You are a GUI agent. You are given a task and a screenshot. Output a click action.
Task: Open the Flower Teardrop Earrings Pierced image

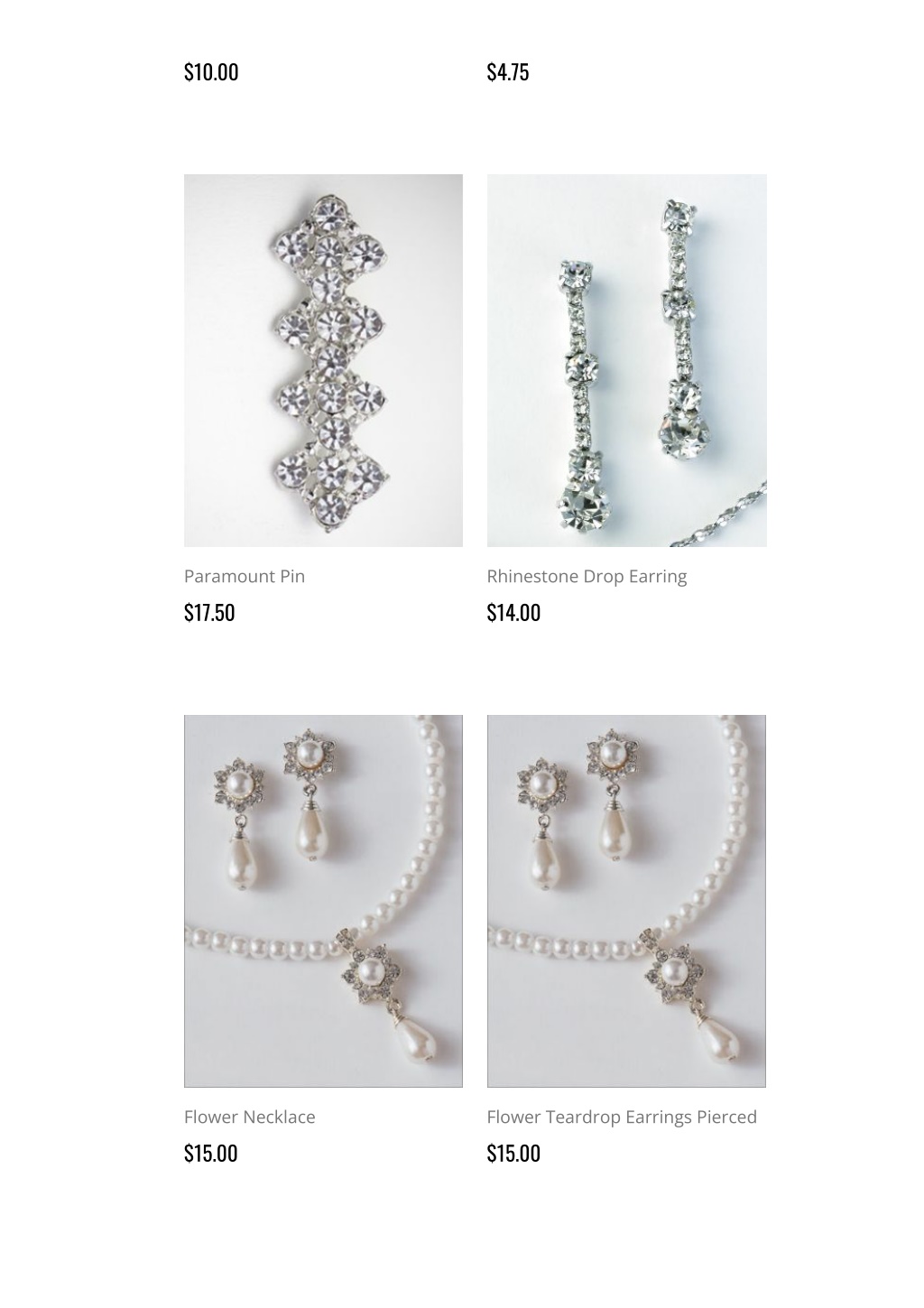coord(626,901)
